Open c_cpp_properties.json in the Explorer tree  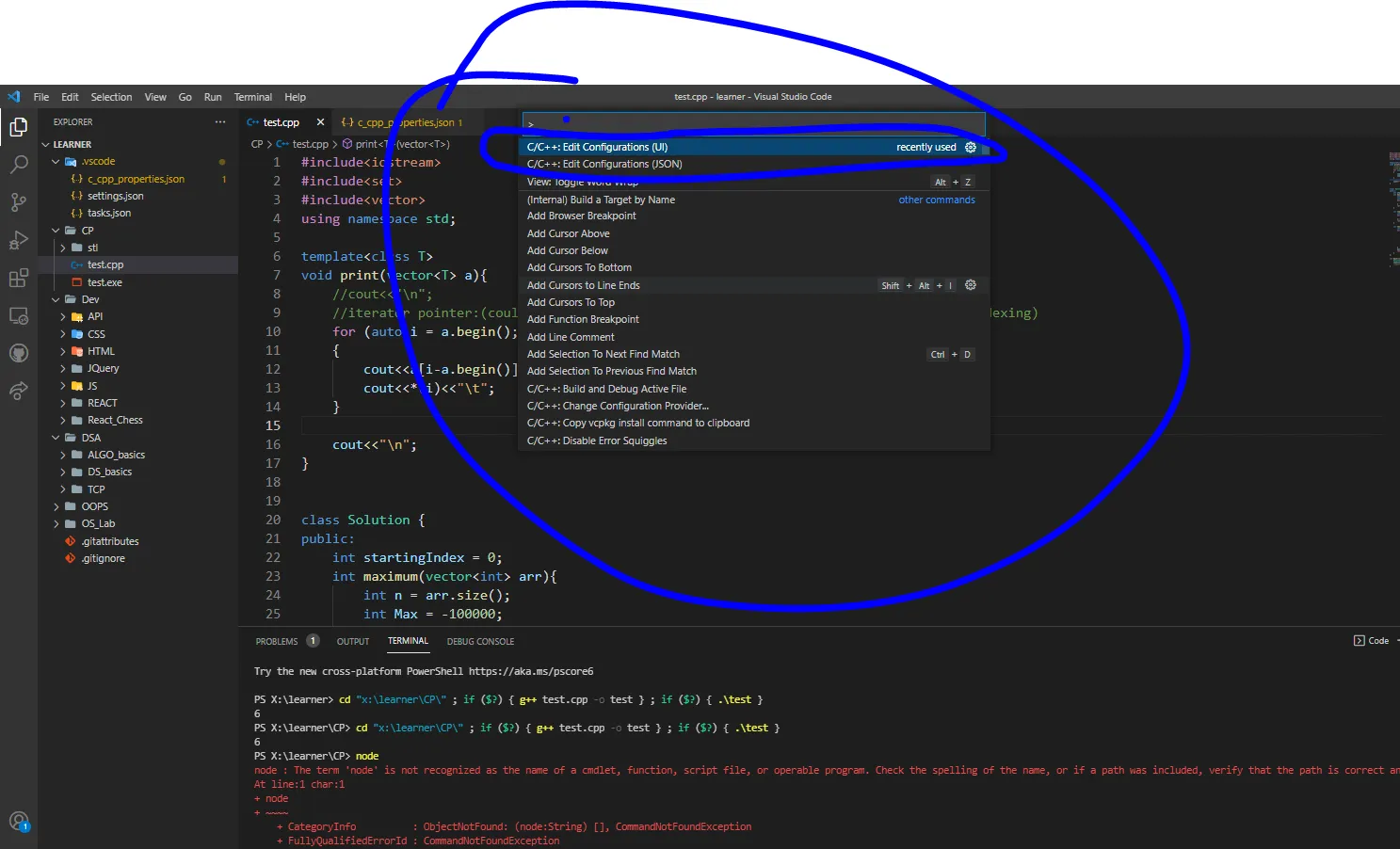(137, 179)
